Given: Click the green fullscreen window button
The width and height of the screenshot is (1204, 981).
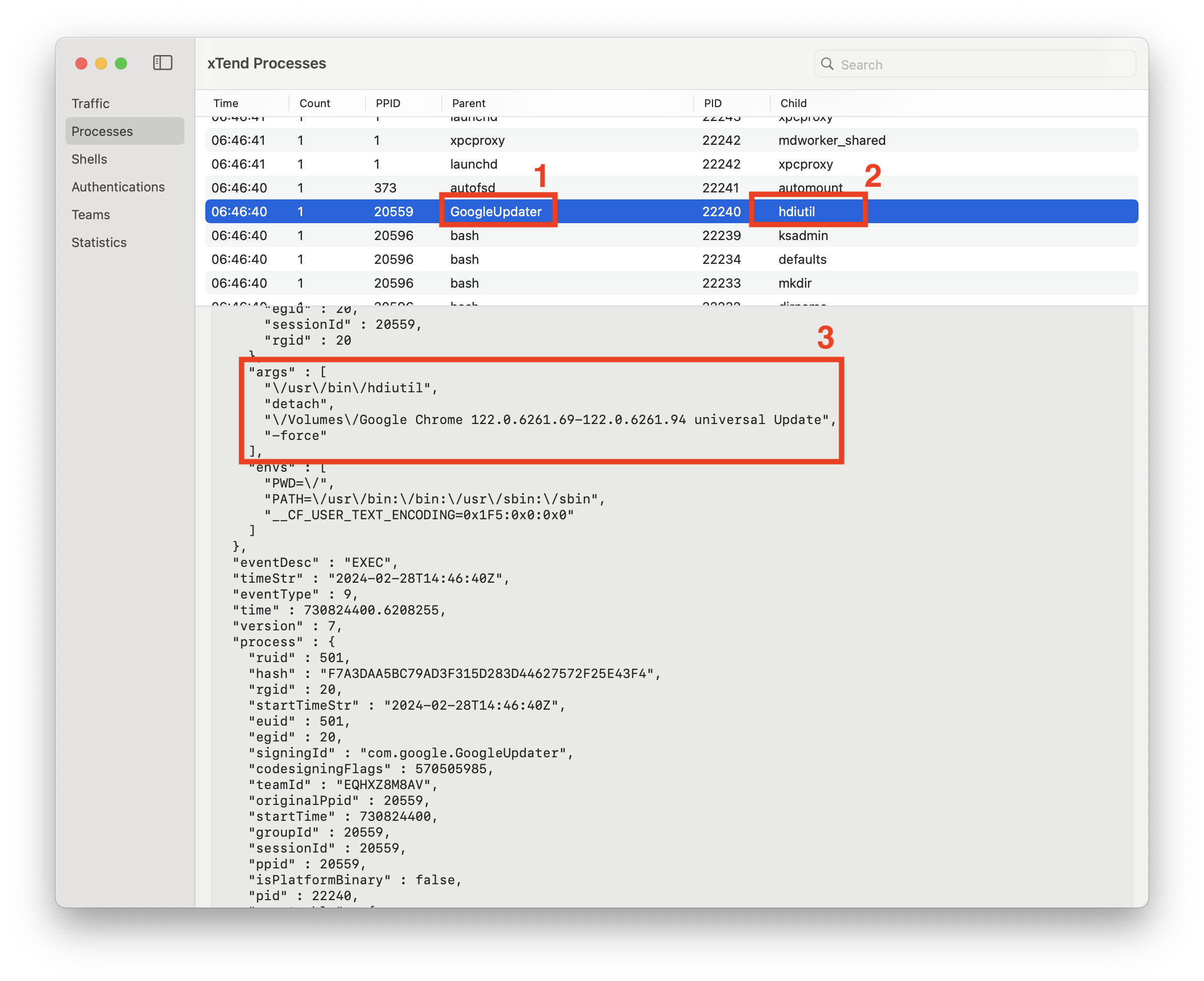Looking at the screenshot, I should tap(121, 63).
